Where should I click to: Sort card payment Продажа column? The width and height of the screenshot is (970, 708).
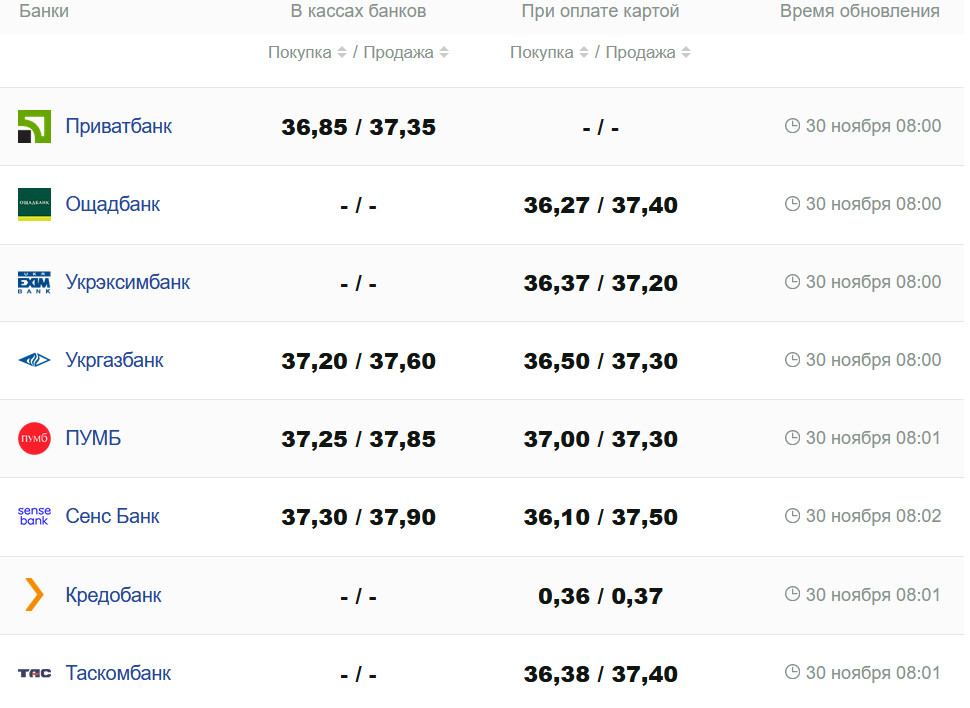686,53
